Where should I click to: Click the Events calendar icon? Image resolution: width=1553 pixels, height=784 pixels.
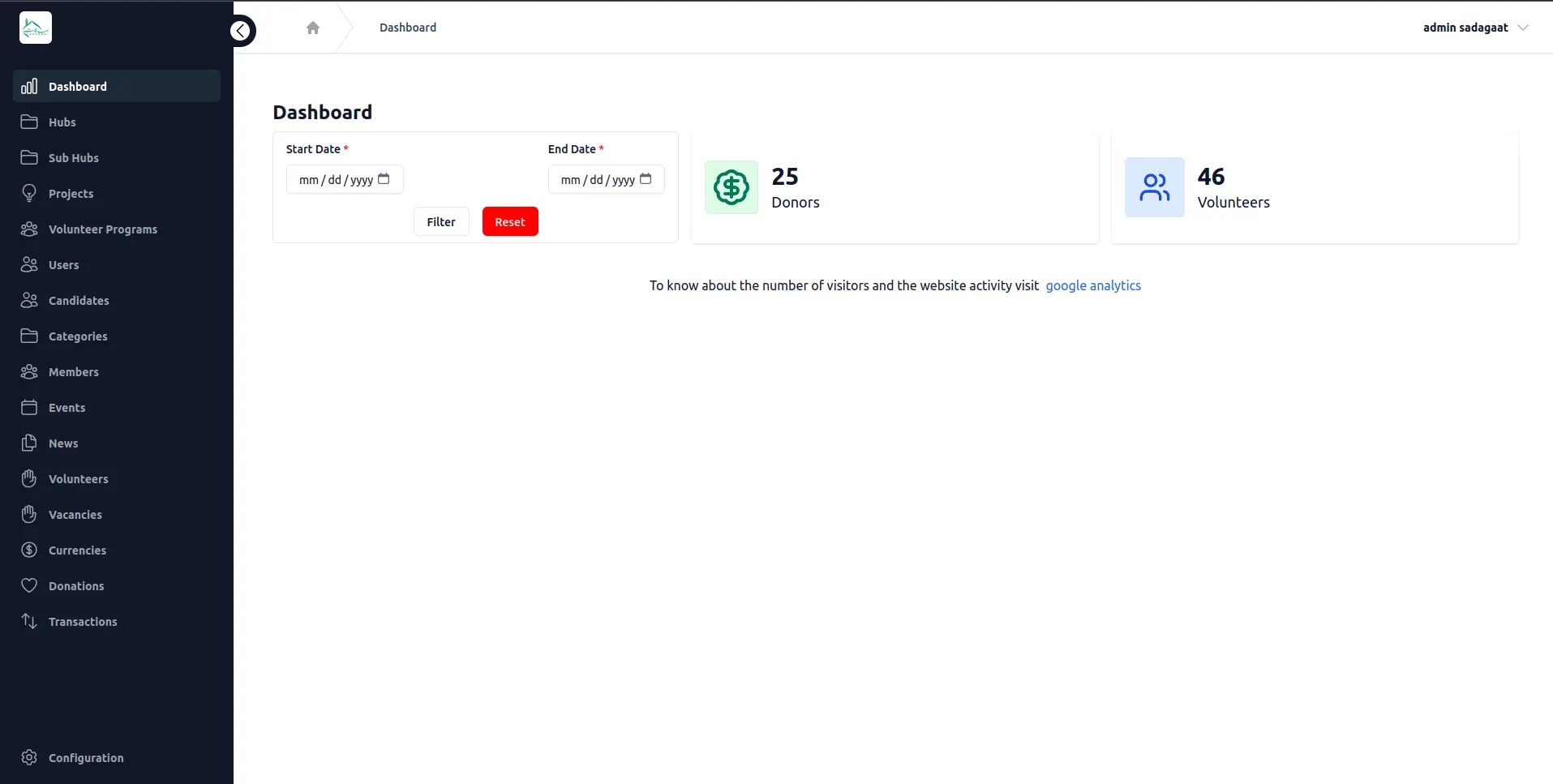click(x=29, y=407)
